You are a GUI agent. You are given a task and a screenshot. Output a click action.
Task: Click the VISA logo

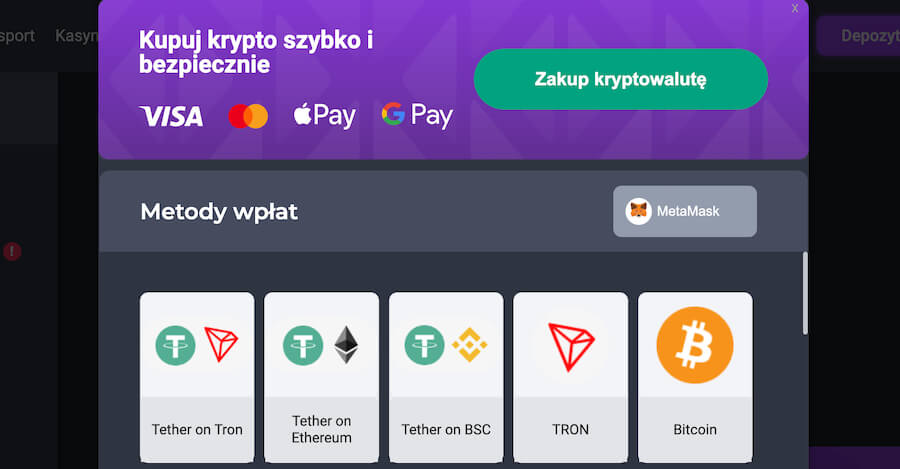click(x=172, y=116)
